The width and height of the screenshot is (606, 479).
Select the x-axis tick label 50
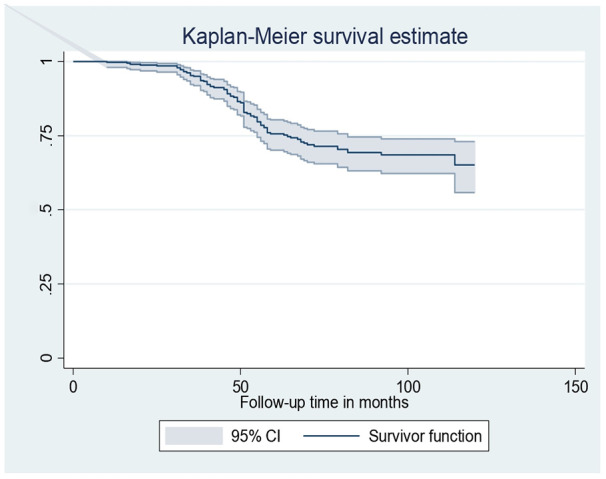pyautogui.click(x=240, y=385)
